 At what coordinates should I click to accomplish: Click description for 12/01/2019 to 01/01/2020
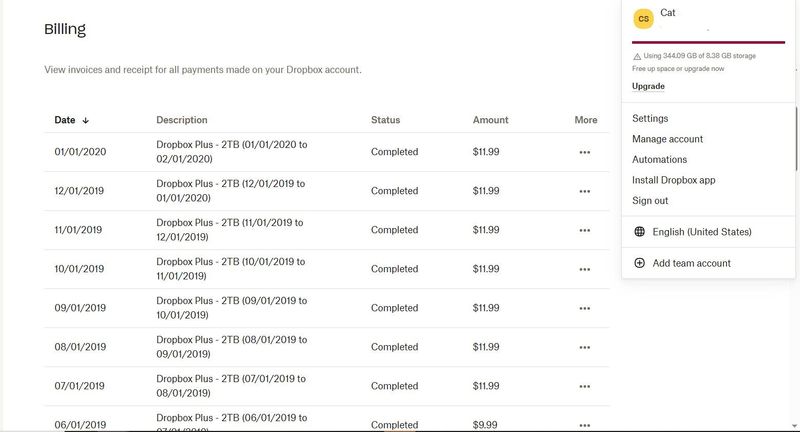[x=231, y=191]
